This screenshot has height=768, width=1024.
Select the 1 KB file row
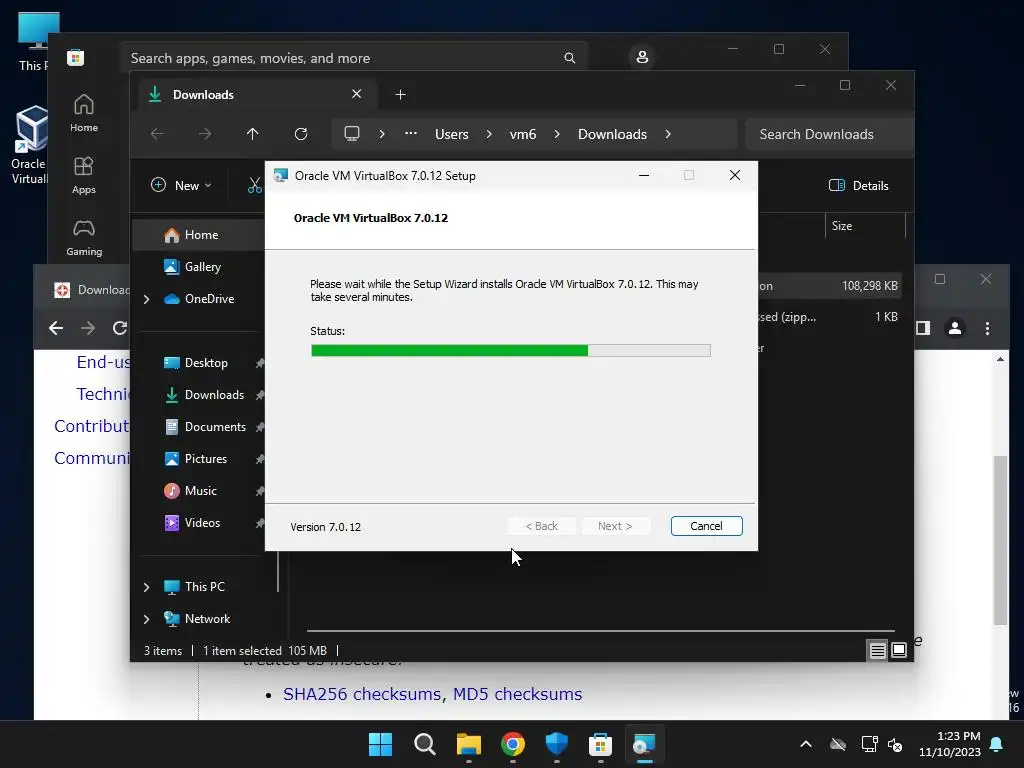(x=829, y=317)
